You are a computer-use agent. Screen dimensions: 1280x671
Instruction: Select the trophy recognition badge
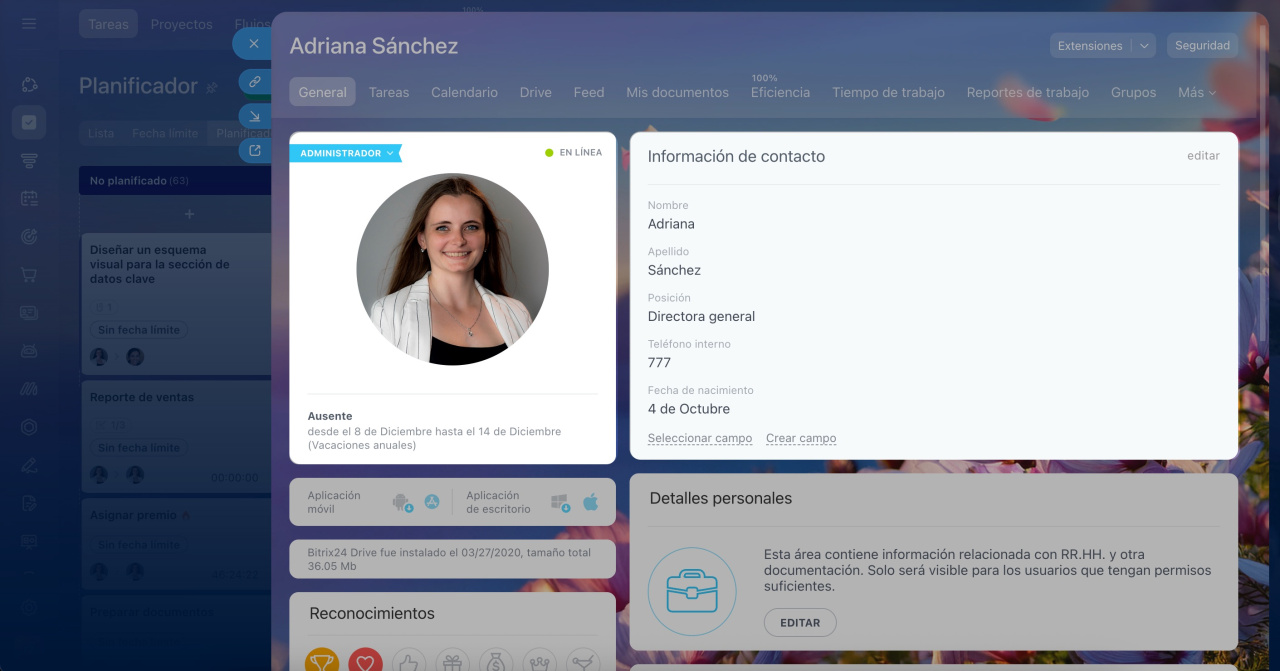click(322, 660)
